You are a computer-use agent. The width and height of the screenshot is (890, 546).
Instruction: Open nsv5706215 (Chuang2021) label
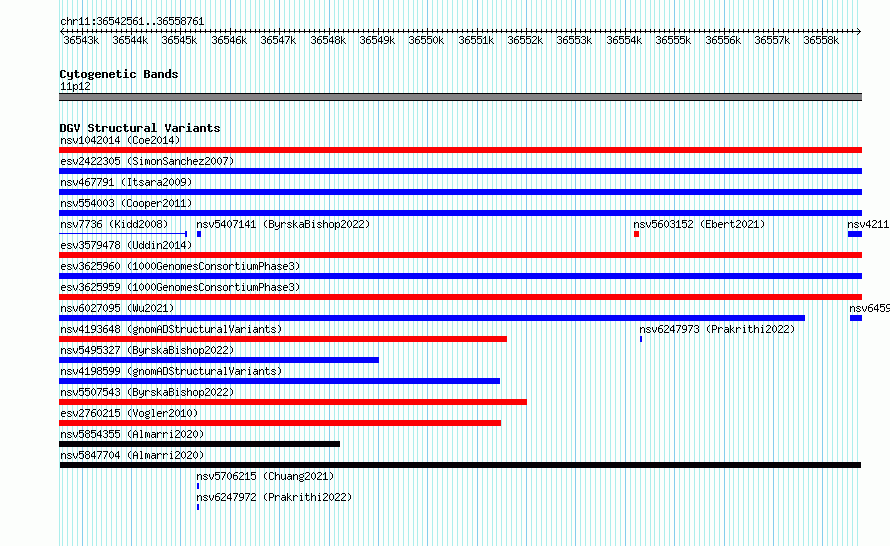pos(265,476)
